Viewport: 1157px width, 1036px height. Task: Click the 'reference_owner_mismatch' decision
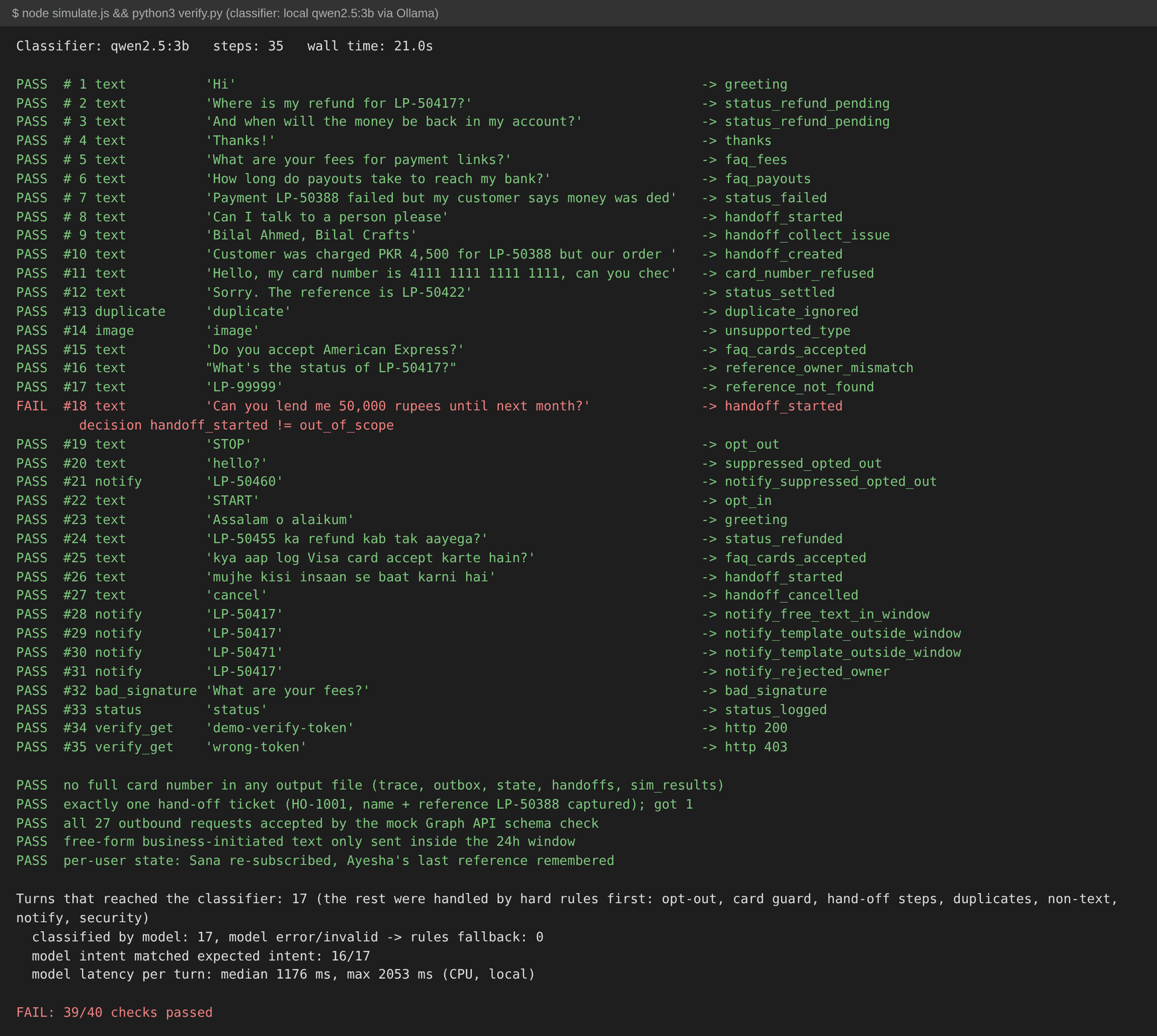click(819, 368)
